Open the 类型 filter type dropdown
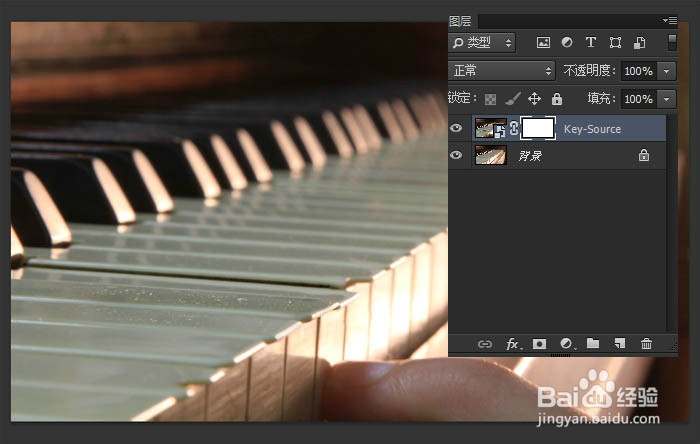 click(x=482, y=43)
